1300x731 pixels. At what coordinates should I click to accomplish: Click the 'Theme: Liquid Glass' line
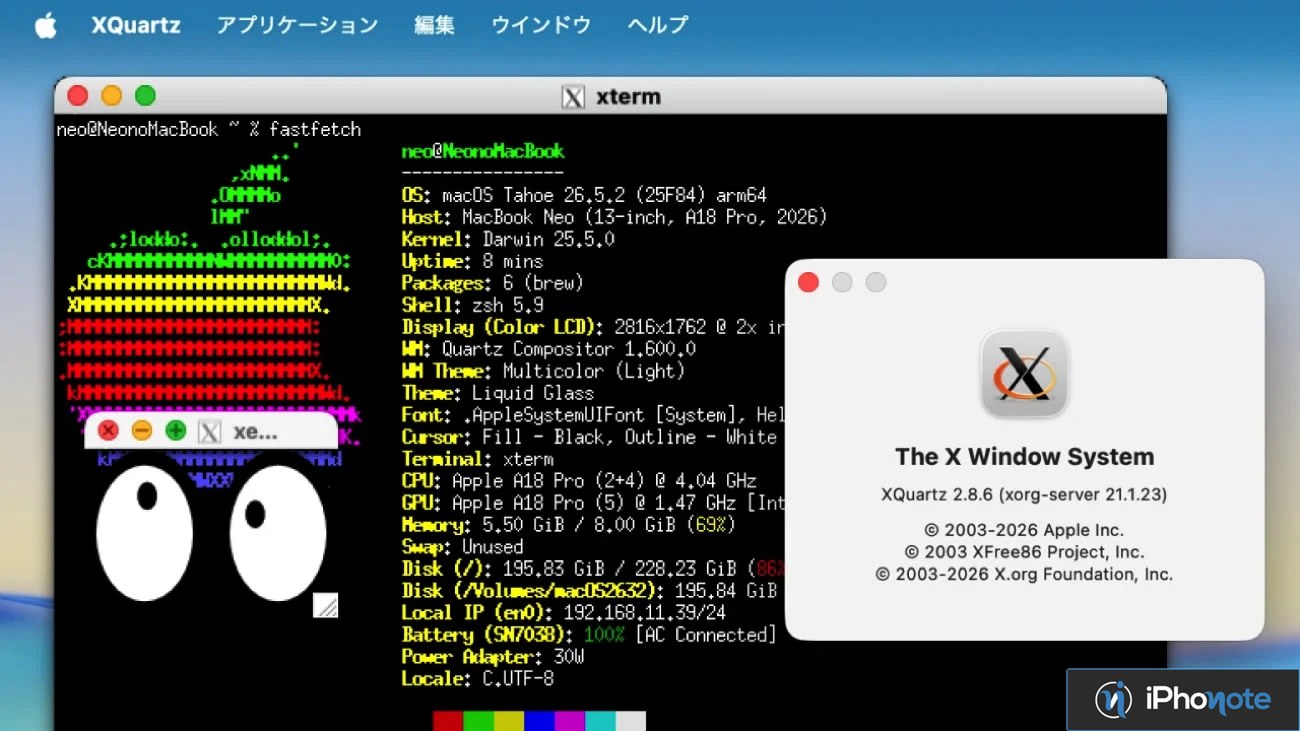(498, 393)
